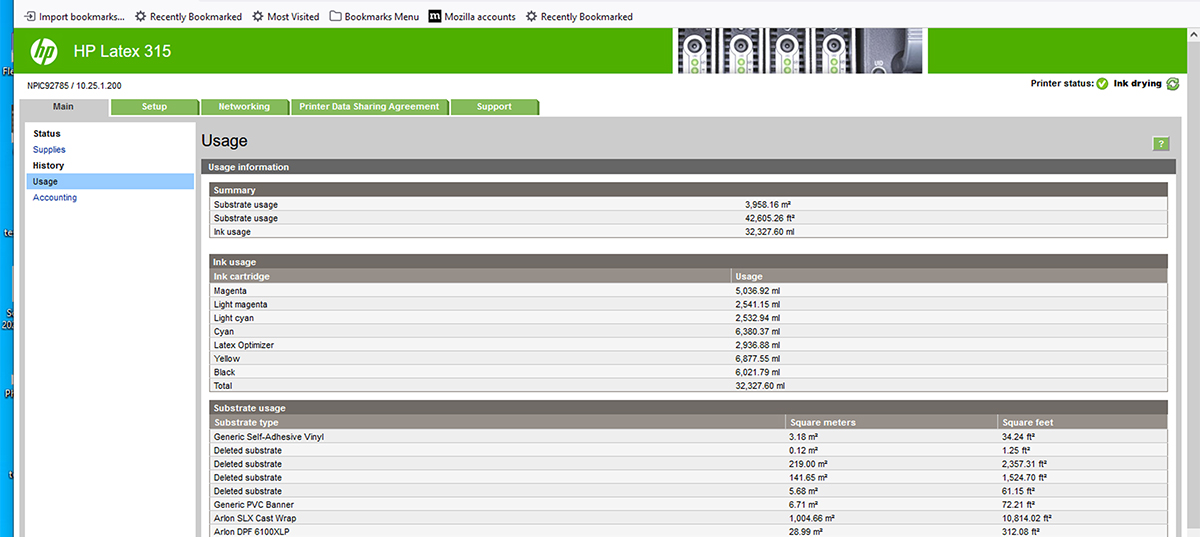
Task: Click the Cyan 6,380.37 ml value
Action: coord(757,331)
